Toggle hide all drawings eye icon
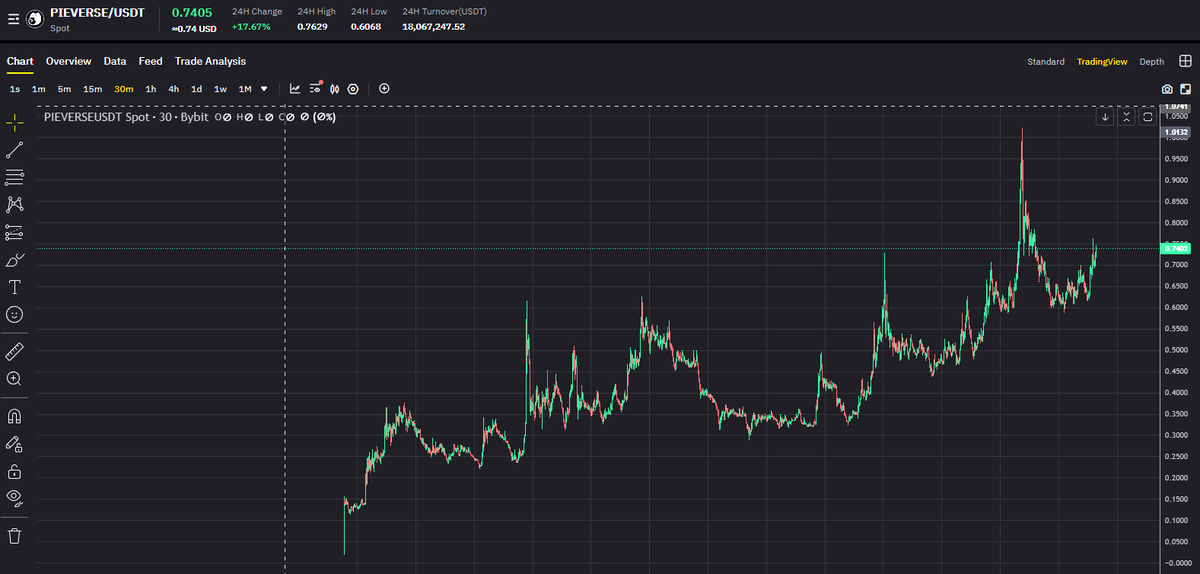This screenshot has height=574, width=1200. coord(14,498)
